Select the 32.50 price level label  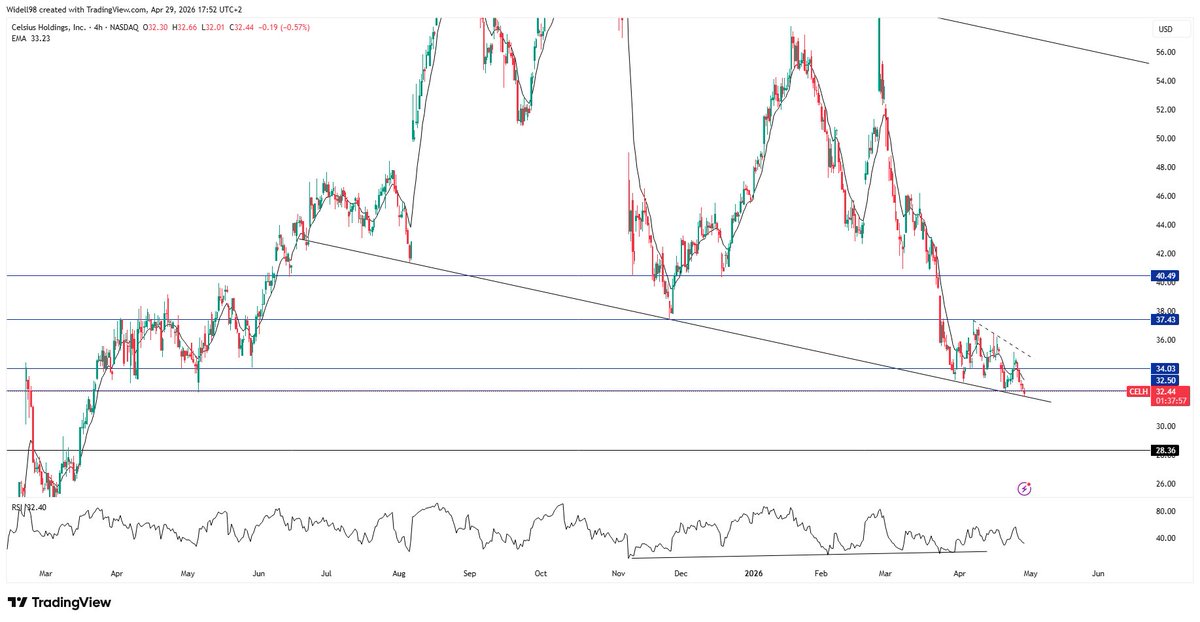(x=1167, y=380)
